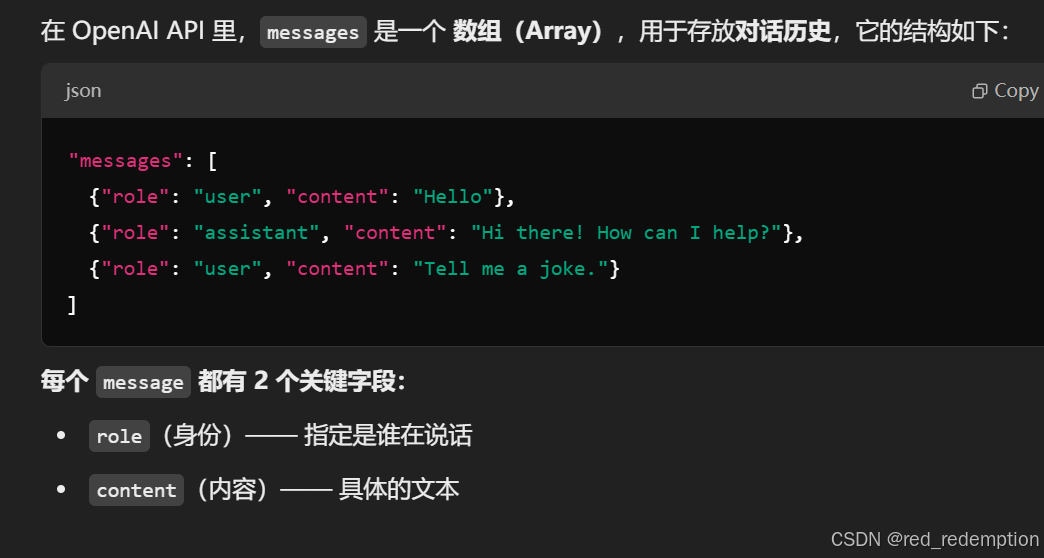Click the CSDN @red_redemption watermark
1044x558 pixels.
pyautogui.click(x=935, y=540)
